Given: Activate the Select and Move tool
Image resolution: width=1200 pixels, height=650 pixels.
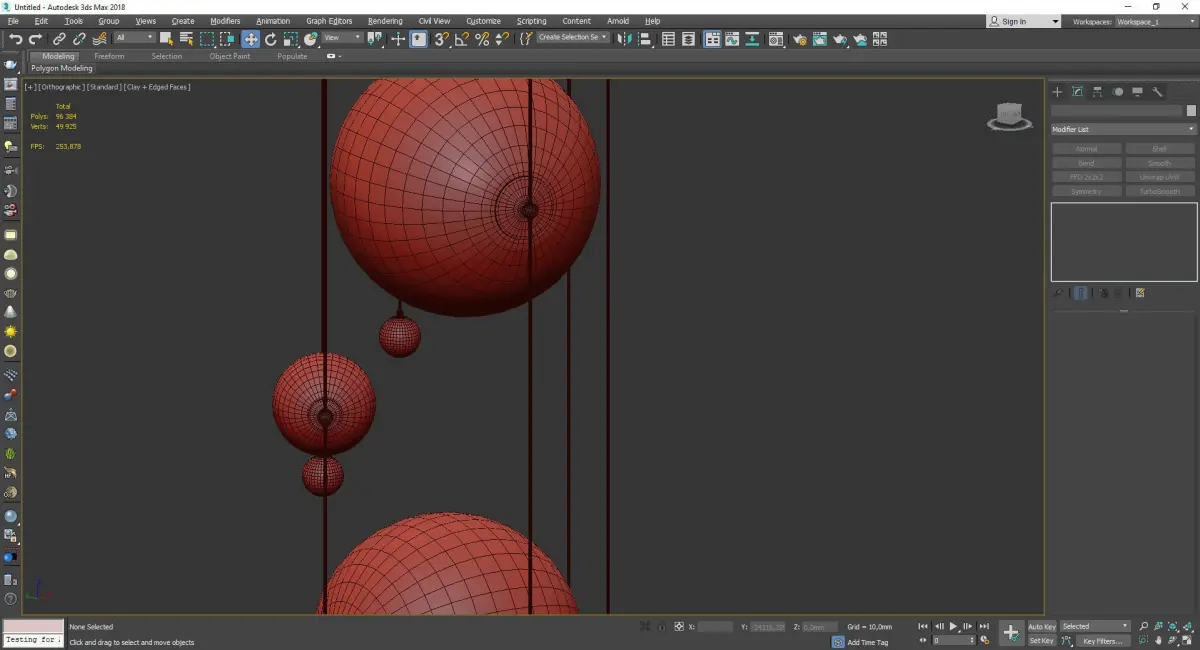Looking at the screenshot, I should (x=250, y=39).
